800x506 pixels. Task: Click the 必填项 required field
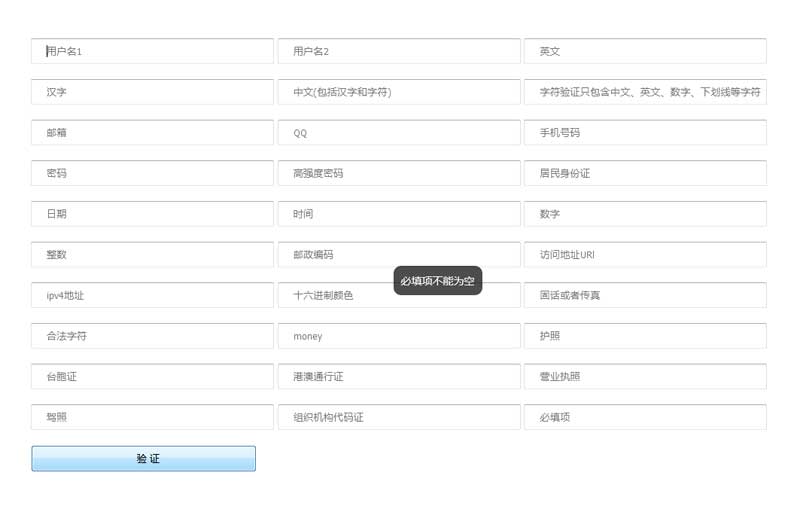click(x=645, y=417)
